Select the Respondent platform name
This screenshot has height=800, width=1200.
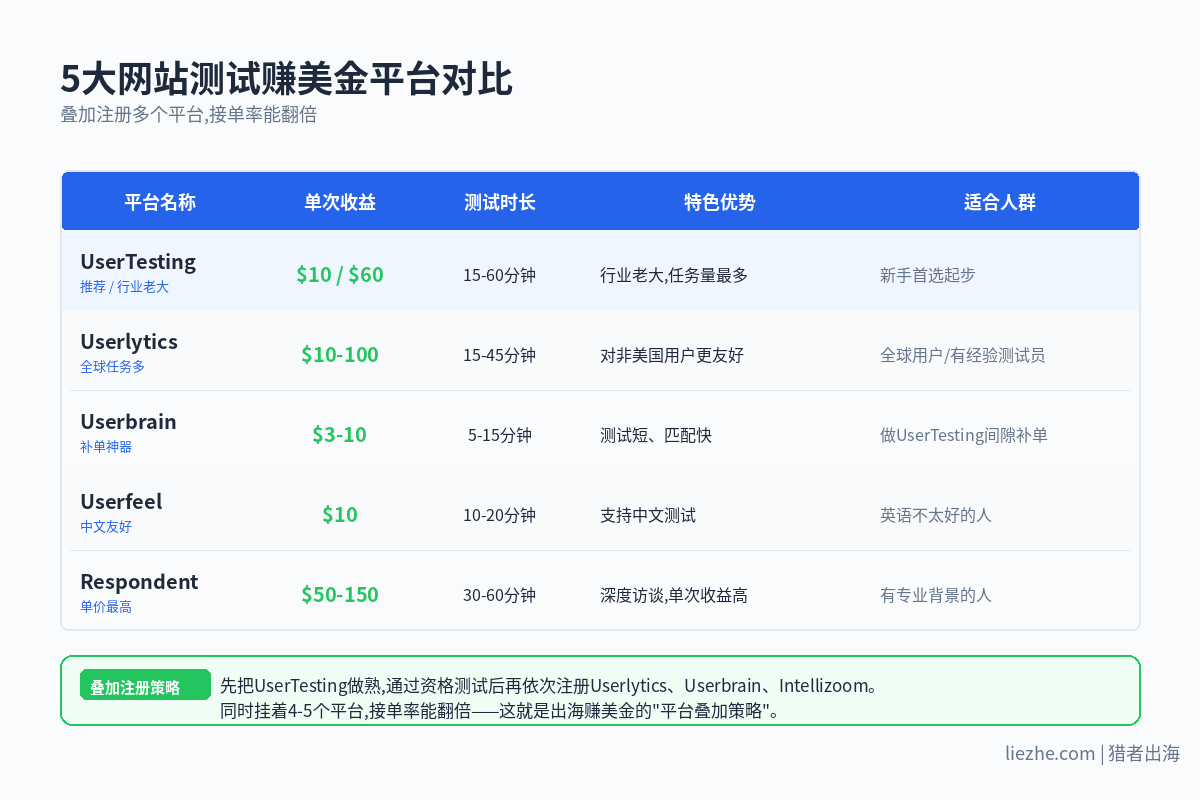(139, 582)
